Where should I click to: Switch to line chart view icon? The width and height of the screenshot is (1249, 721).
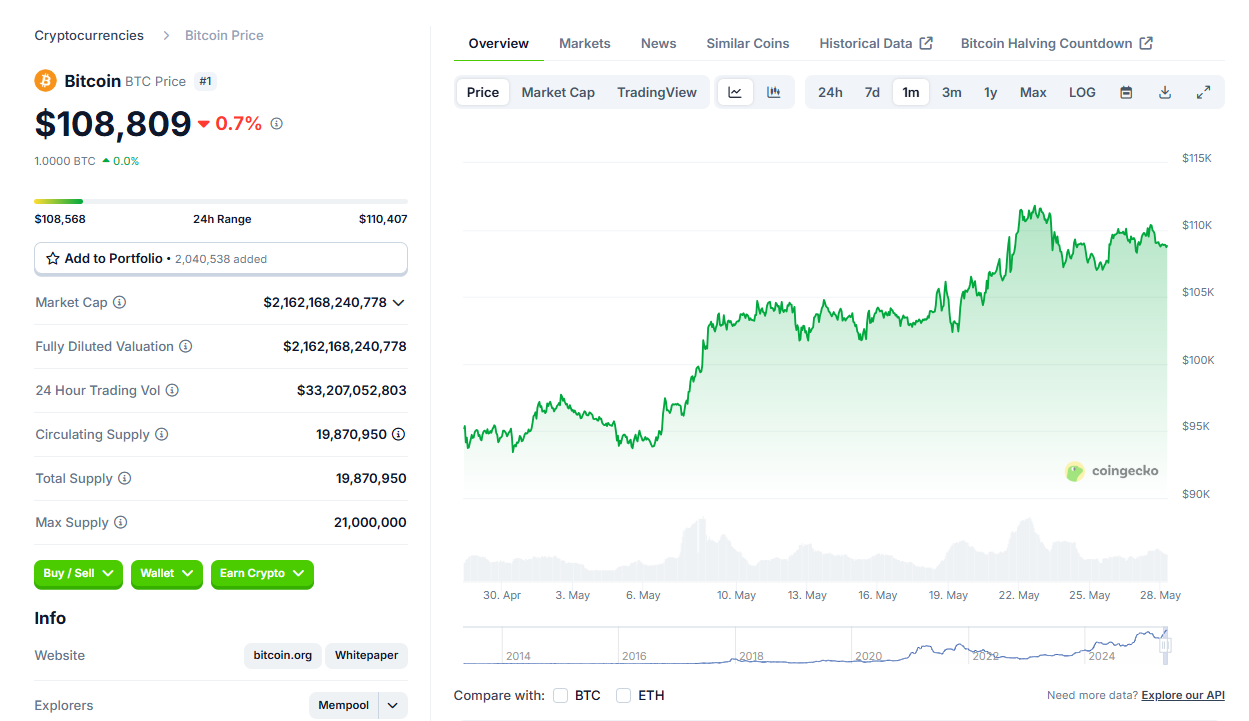coord(735,92)
